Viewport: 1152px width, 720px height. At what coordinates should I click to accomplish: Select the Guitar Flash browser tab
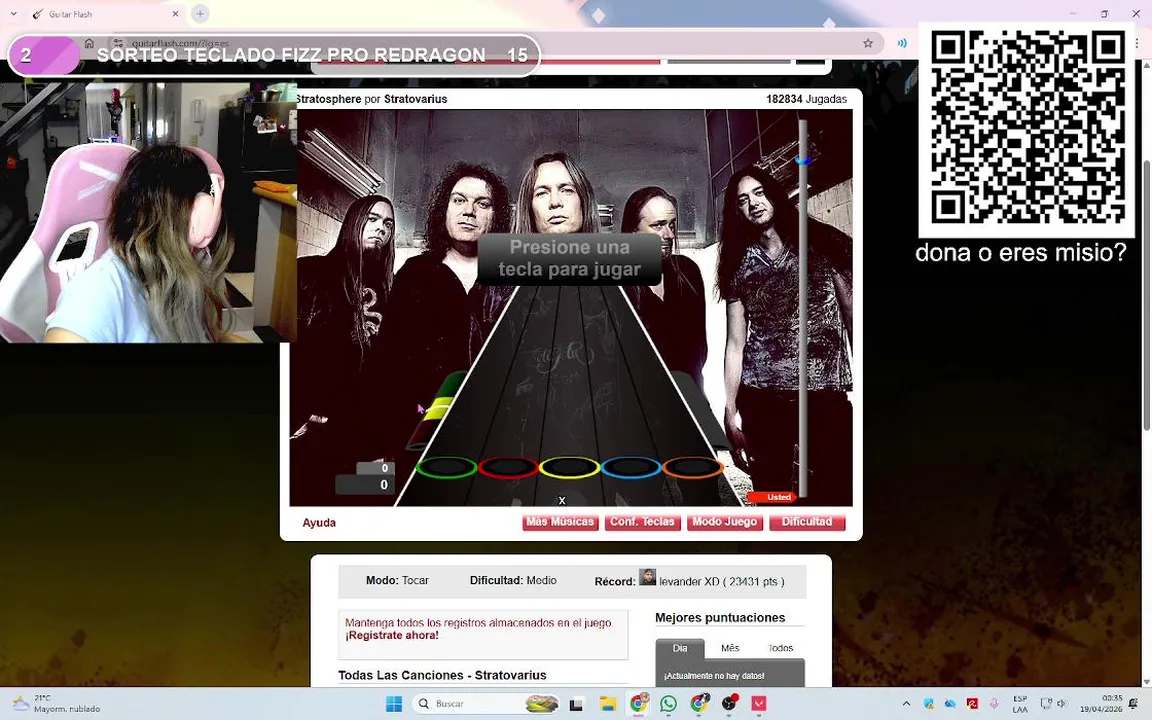tap(107, 14)
